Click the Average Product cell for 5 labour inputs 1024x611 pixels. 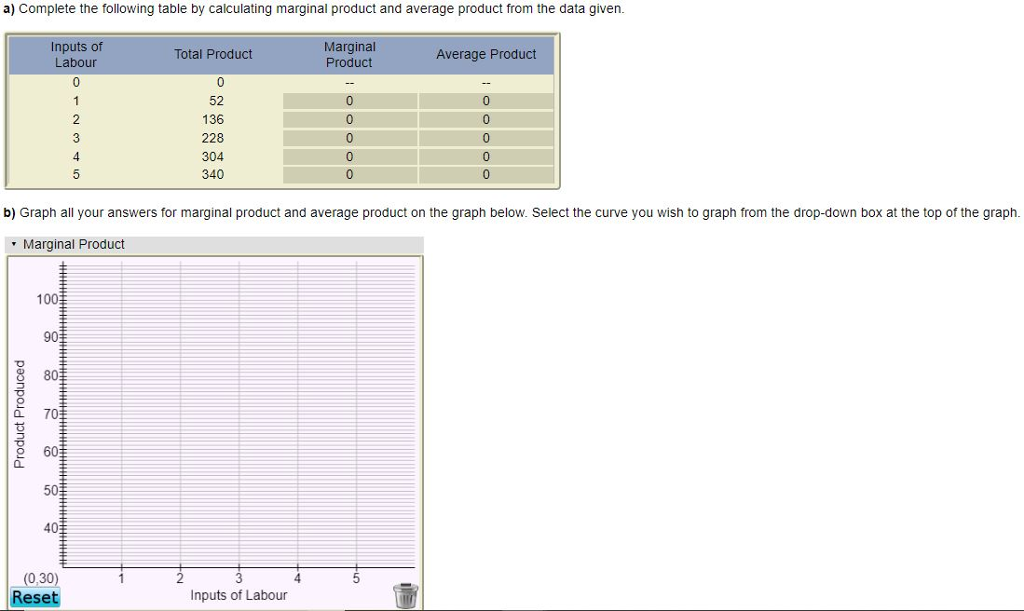pos(486,174)
